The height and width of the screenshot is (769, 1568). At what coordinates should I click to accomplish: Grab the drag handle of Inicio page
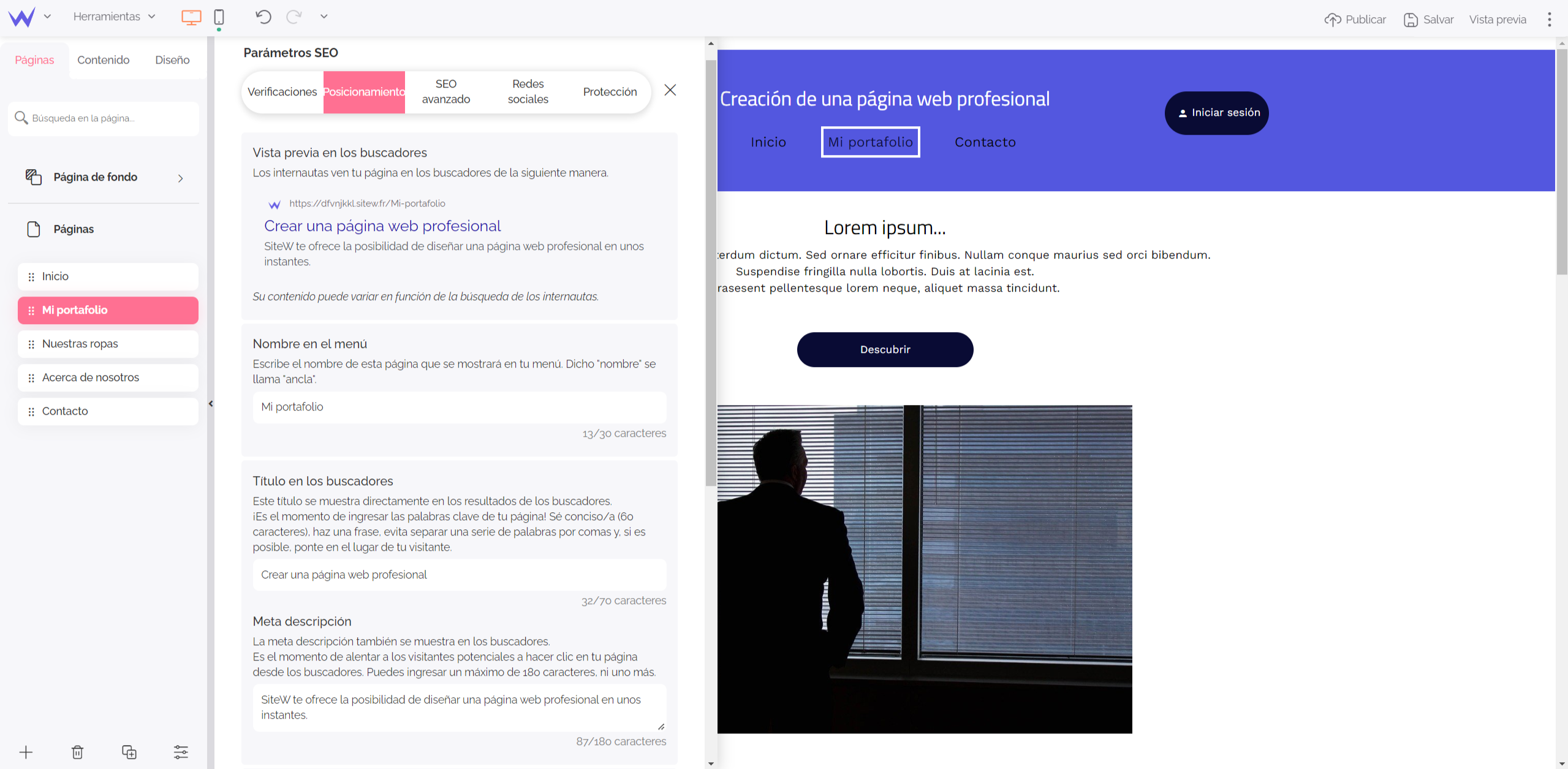point(31,277)
